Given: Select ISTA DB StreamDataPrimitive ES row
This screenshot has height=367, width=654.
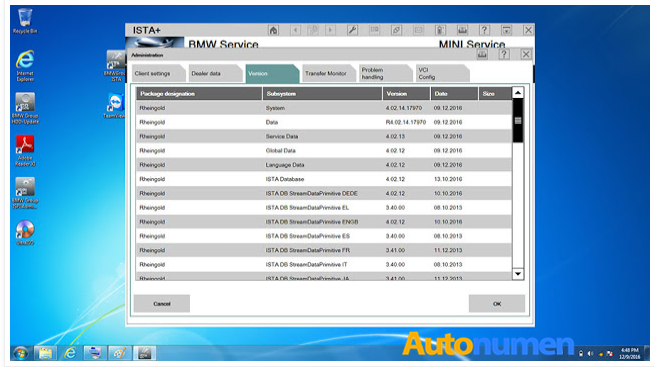Looking at the screenshot, I should pyautogui.click(x=324, y=236).
